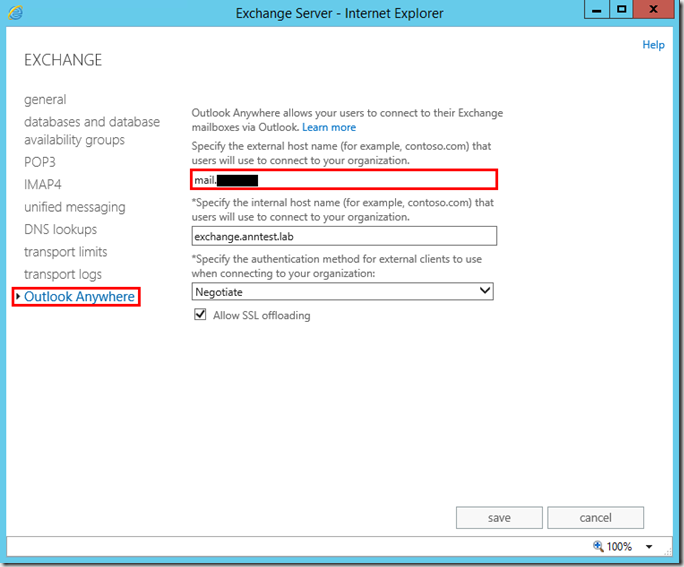Open the transport logs section
Screen dimensions: 684x567
(62, 274)
